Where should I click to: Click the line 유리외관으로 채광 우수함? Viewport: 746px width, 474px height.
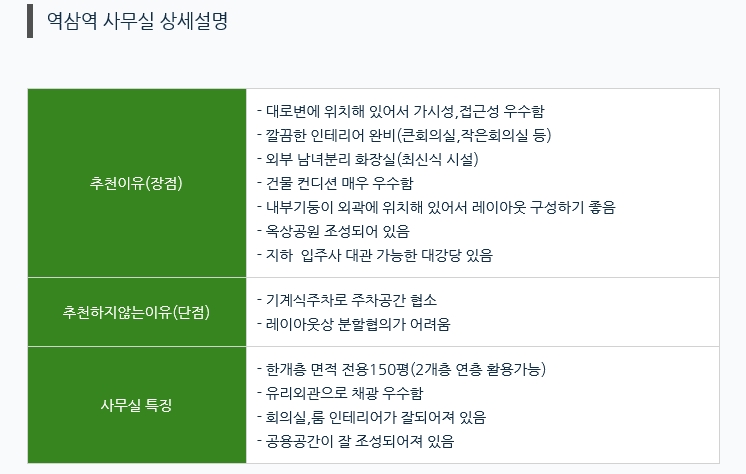pos(340,393)
